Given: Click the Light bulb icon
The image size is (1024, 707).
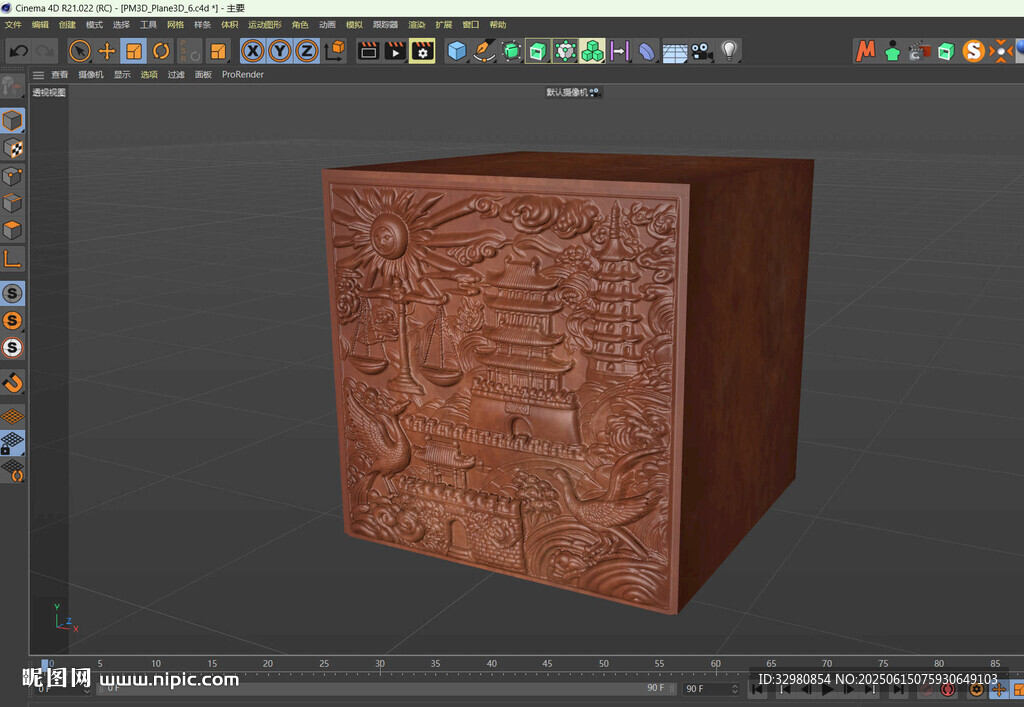Looking at the screenshot, I should tap(729, 51).
